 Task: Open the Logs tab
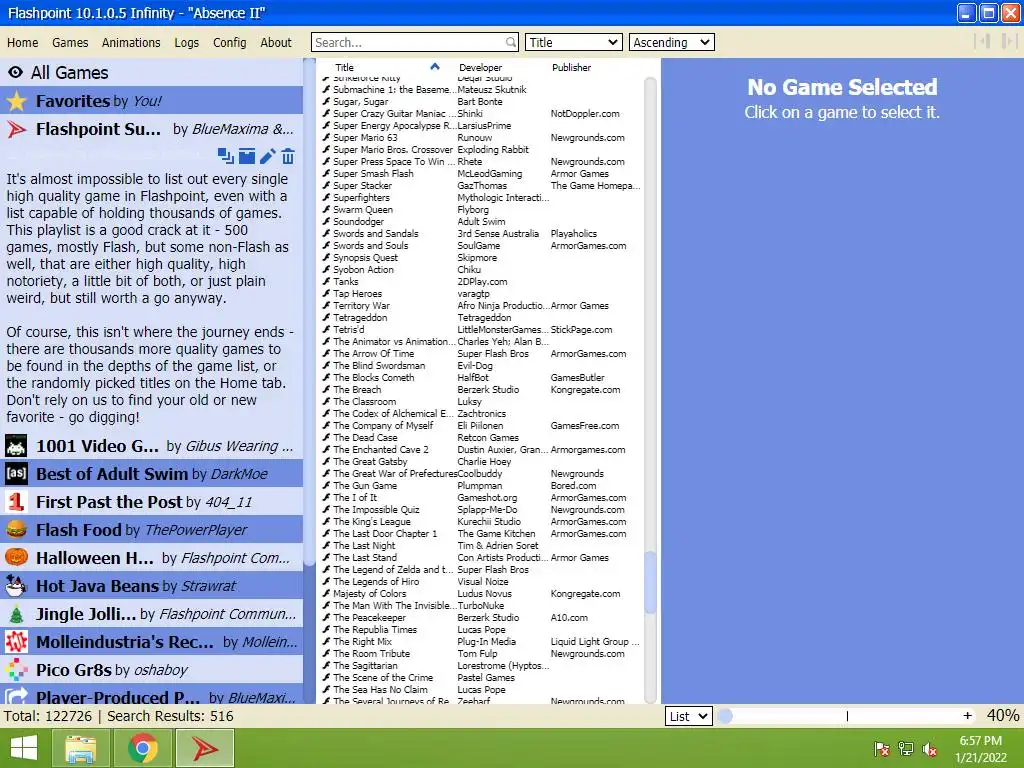pyautogui.click(x=186, y=42)
